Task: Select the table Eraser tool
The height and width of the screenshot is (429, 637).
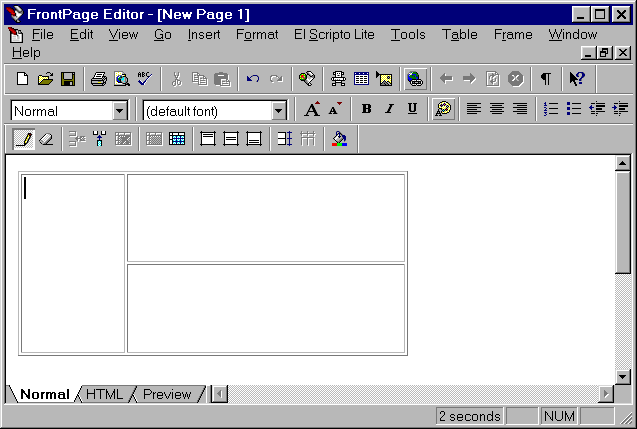Action: pyautogui.click(x=47, y=139)
